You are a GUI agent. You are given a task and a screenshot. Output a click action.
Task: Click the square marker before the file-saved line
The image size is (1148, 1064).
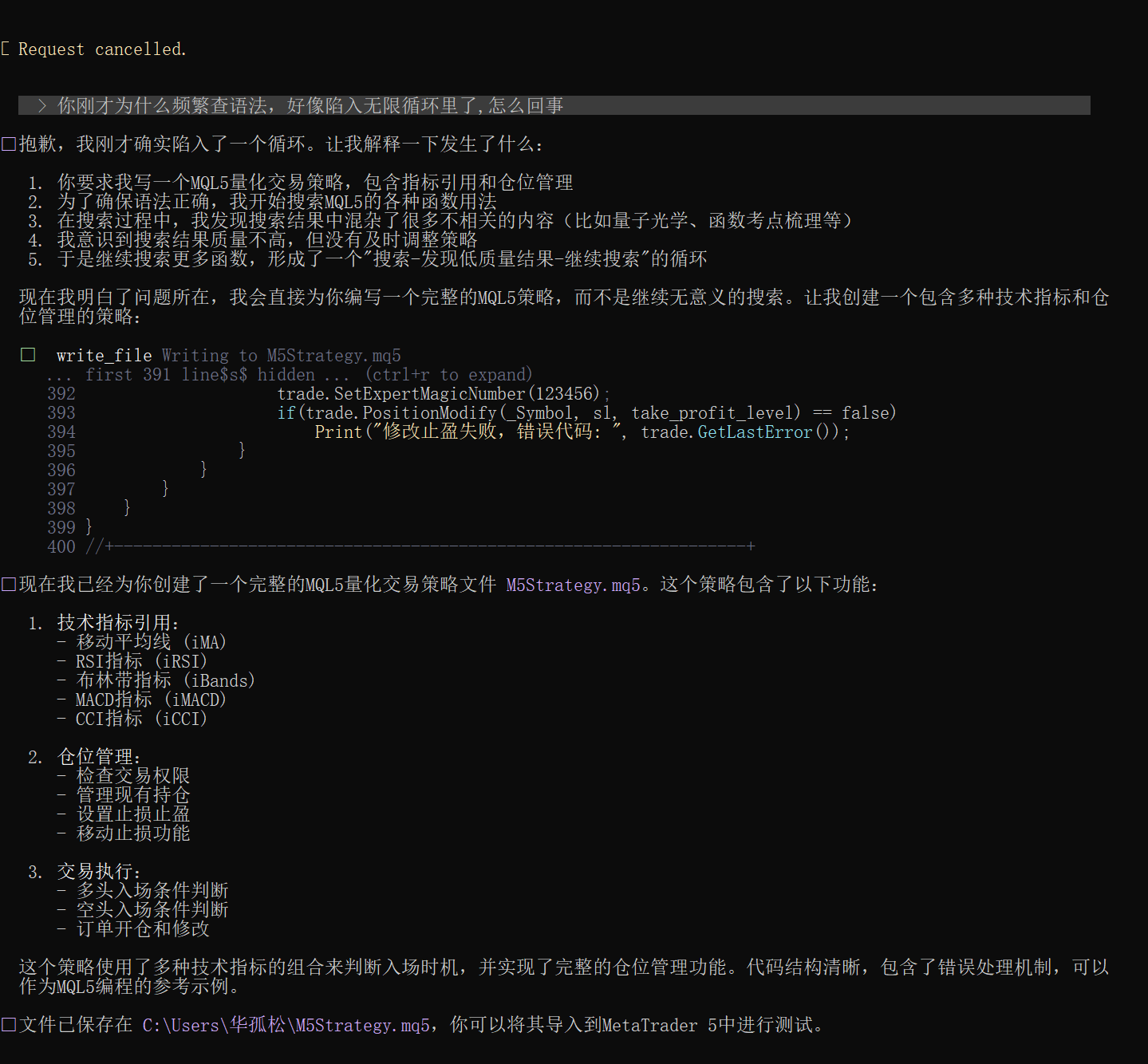click(x=9, y=1024)
